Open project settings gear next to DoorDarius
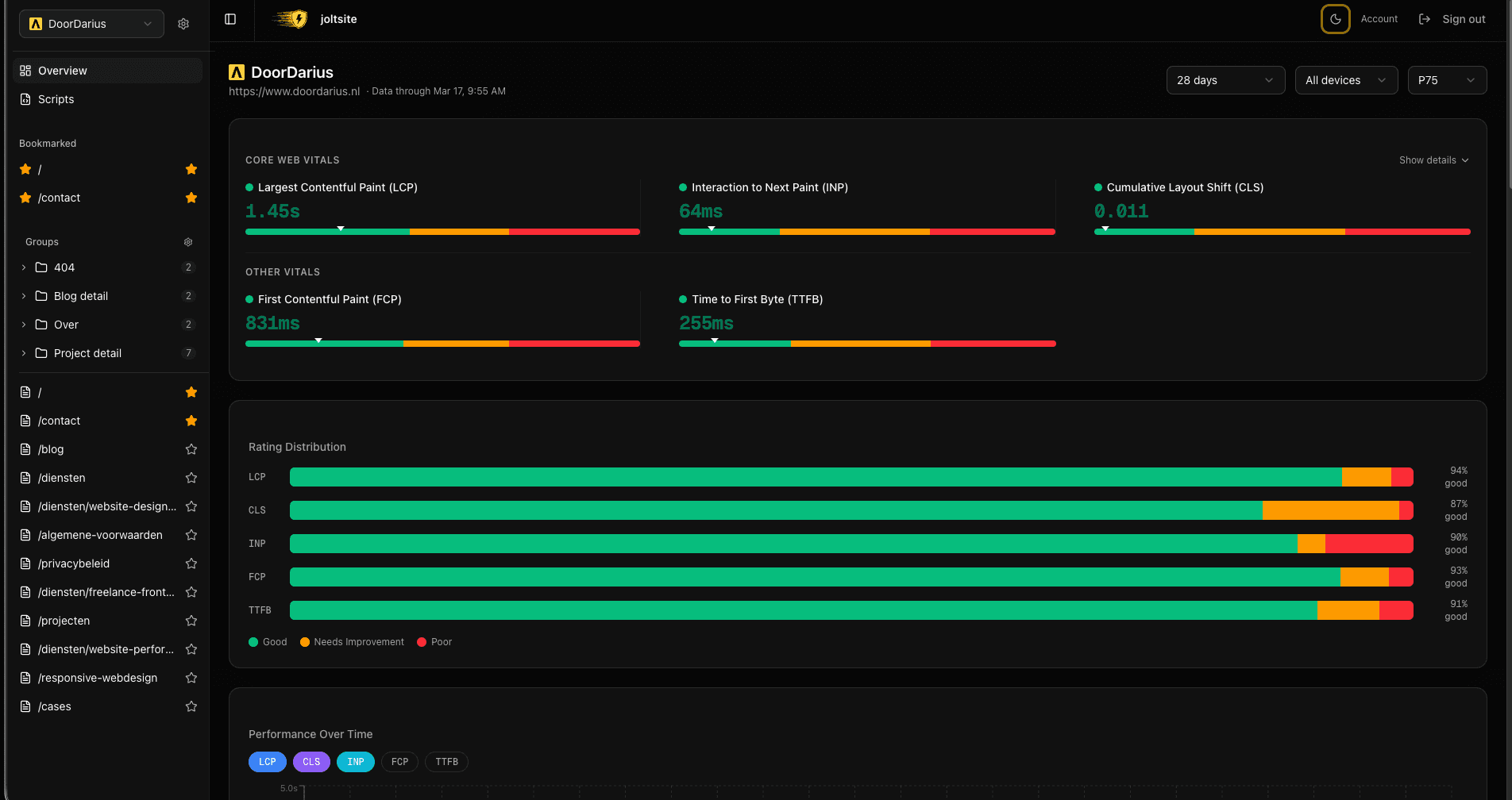 [x=183, y=23]
